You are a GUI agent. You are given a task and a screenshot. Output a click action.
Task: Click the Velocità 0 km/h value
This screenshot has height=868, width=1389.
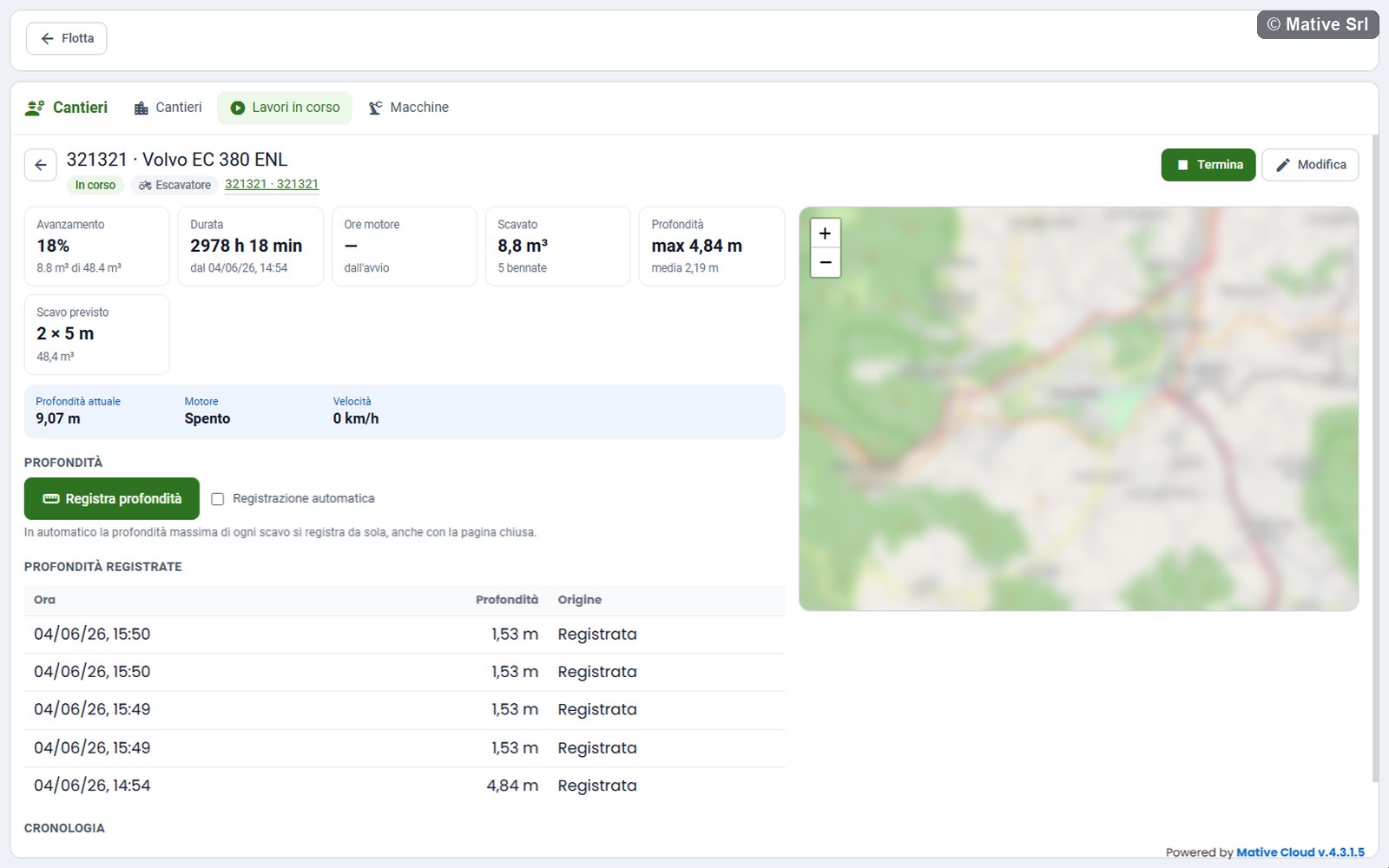click(356, 418)
